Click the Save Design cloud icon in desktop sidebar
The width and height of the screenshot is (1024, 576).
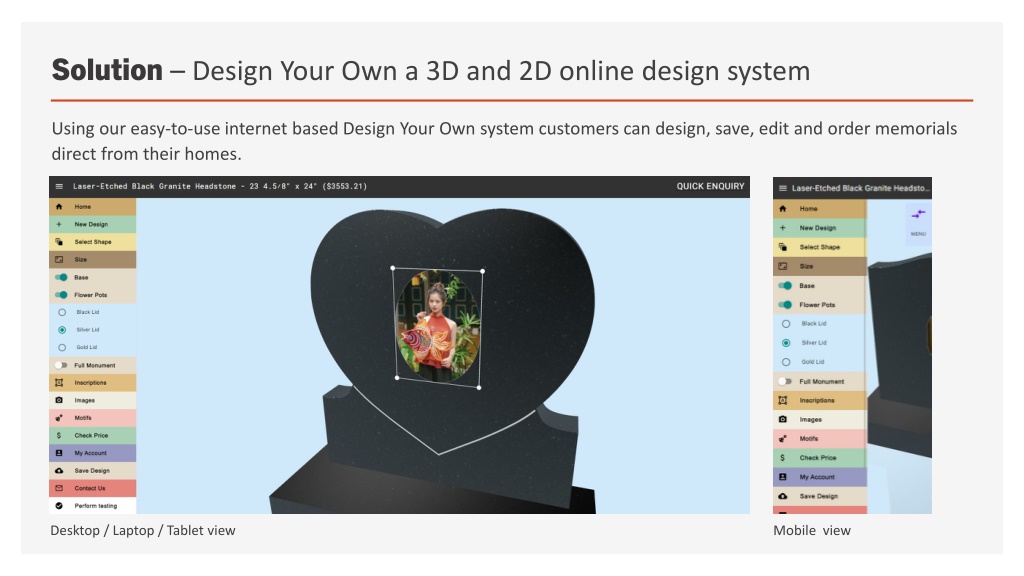tap(59, 471)
